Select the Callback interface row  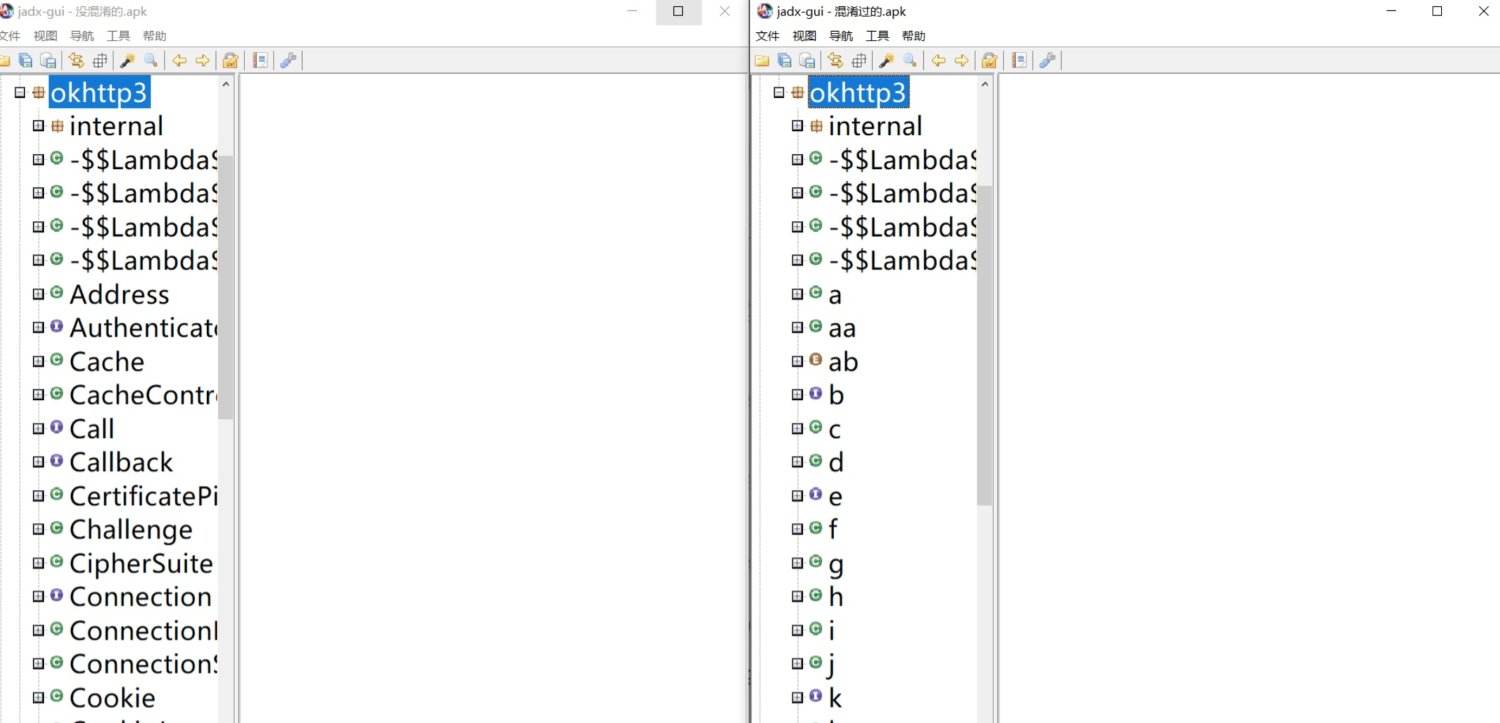(121, 462)
